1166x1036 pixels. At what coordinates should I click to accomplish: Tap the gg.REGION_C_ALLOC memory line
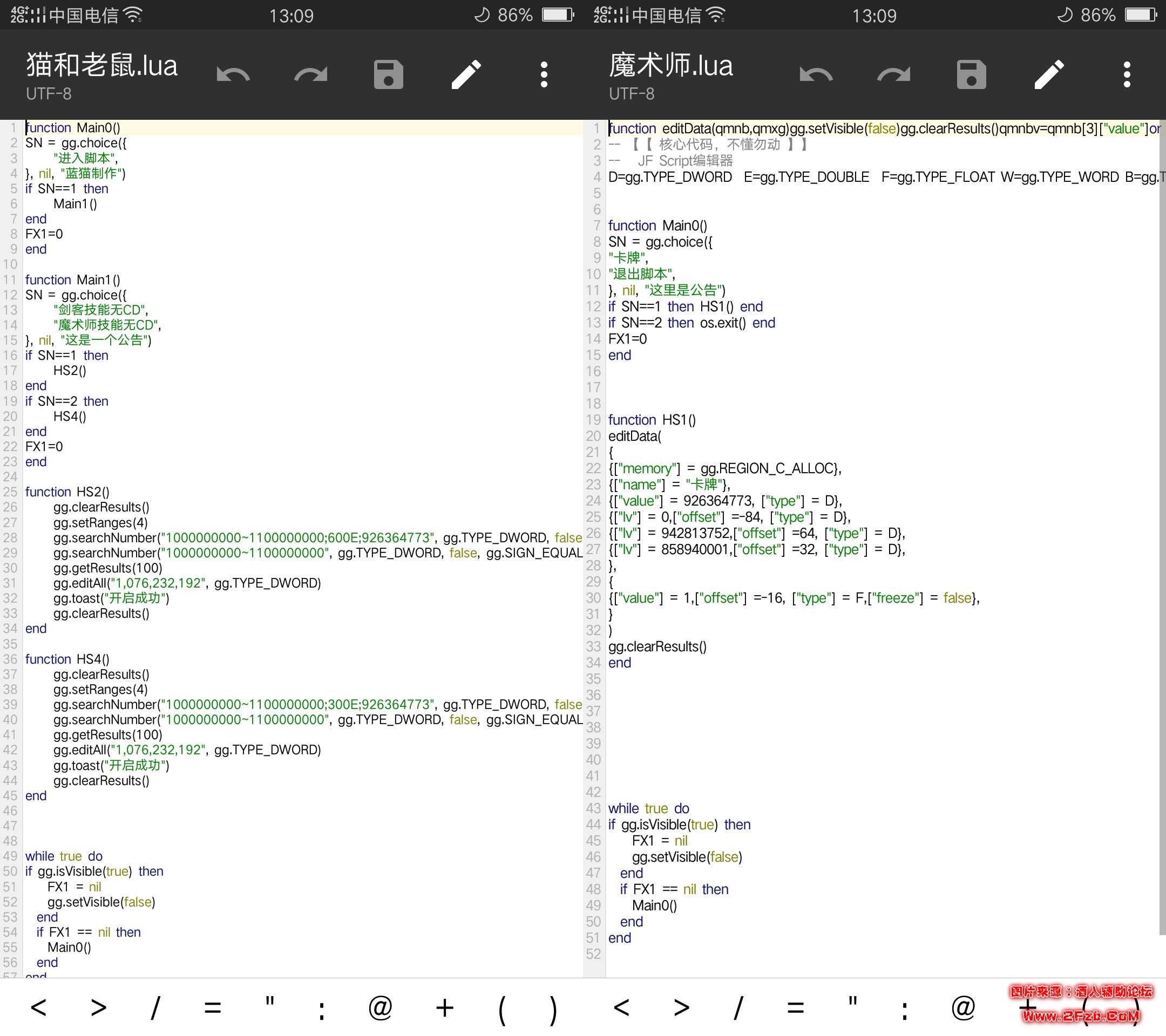tap(724, 469)
